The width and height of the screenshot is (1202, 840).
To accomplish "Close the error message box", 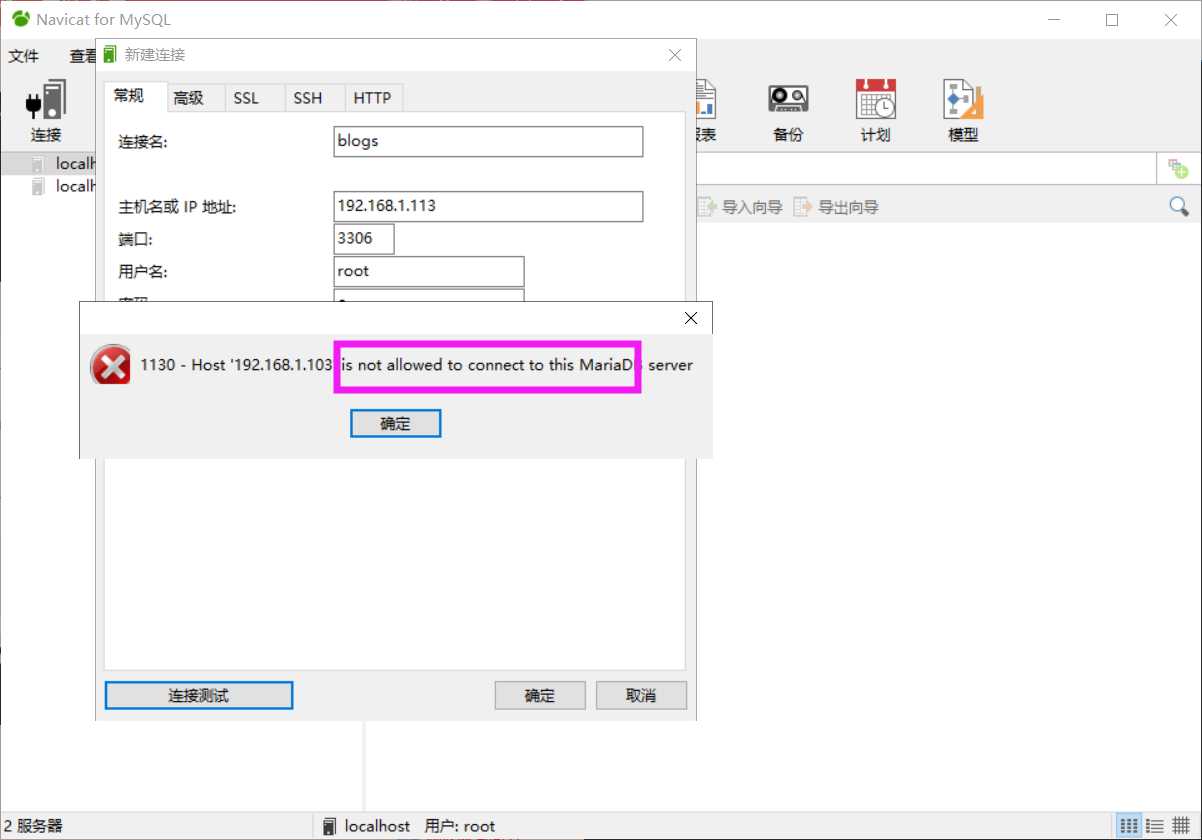I will 690,318.
